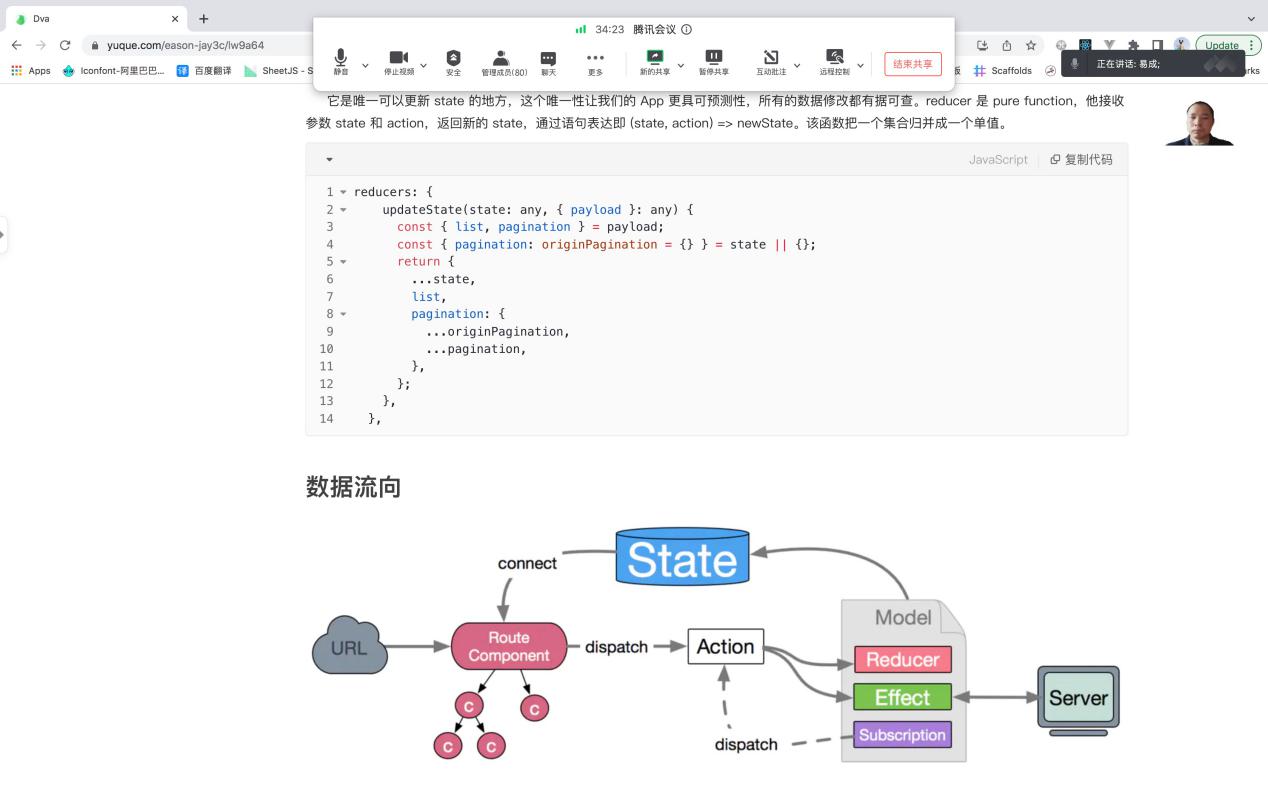Image resolution: width=1268 pixels, height=792 pixels.
Task: Open the Scaffolds bookmark
Action: [x=1002, y=71]
